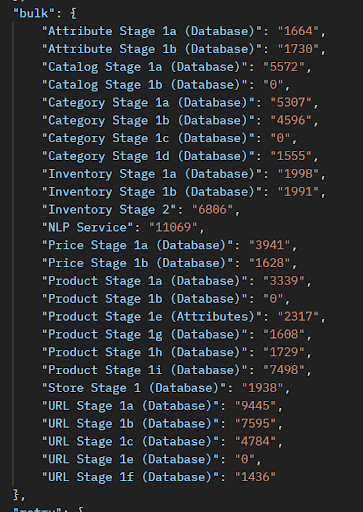This screenshot has height=512, width=363.
Task: Click the "Catalog Stage 1b (Database)" key
Action: (x=145, y=85)
